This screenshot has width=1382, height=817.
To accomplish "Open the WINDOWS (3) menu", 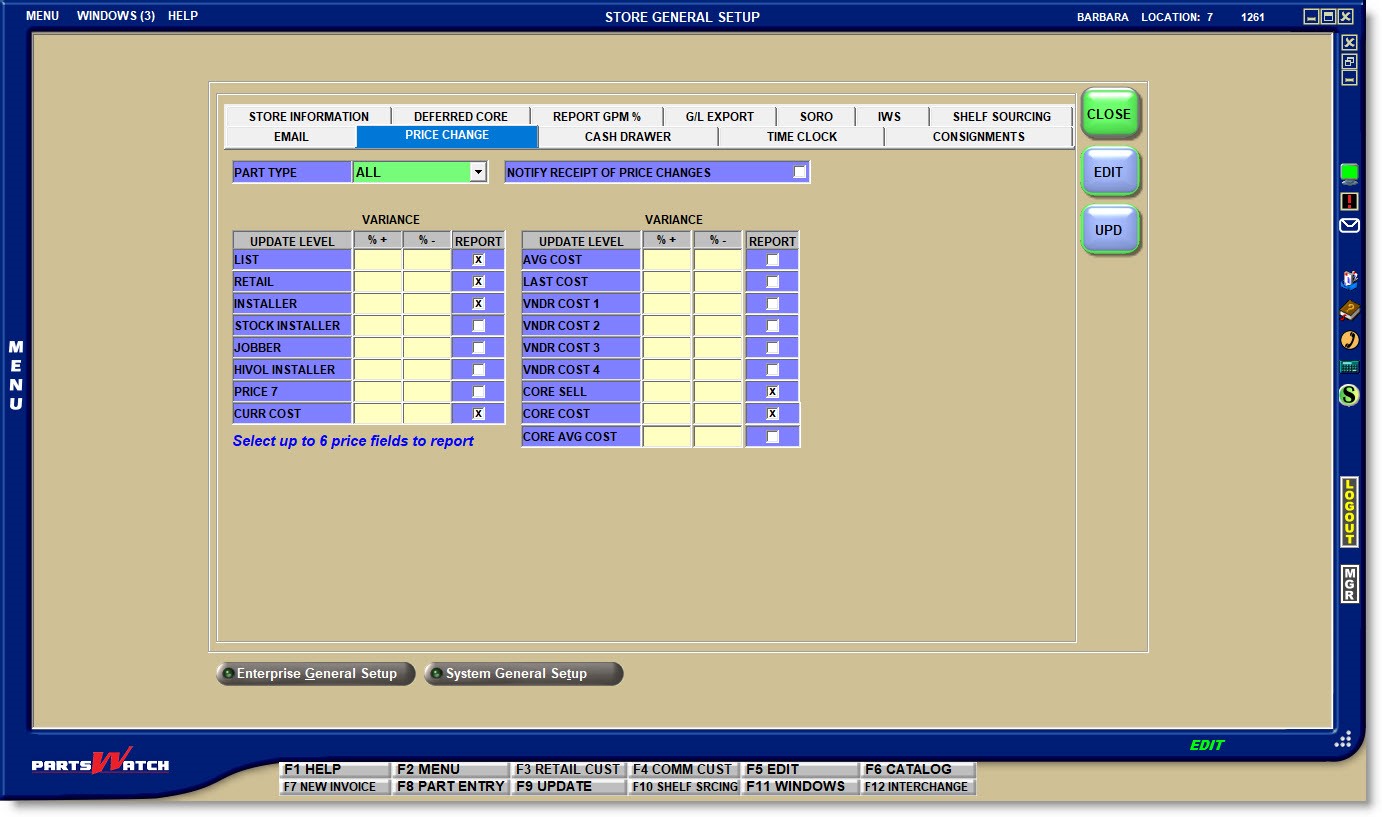I will click(x=115, y=16).
